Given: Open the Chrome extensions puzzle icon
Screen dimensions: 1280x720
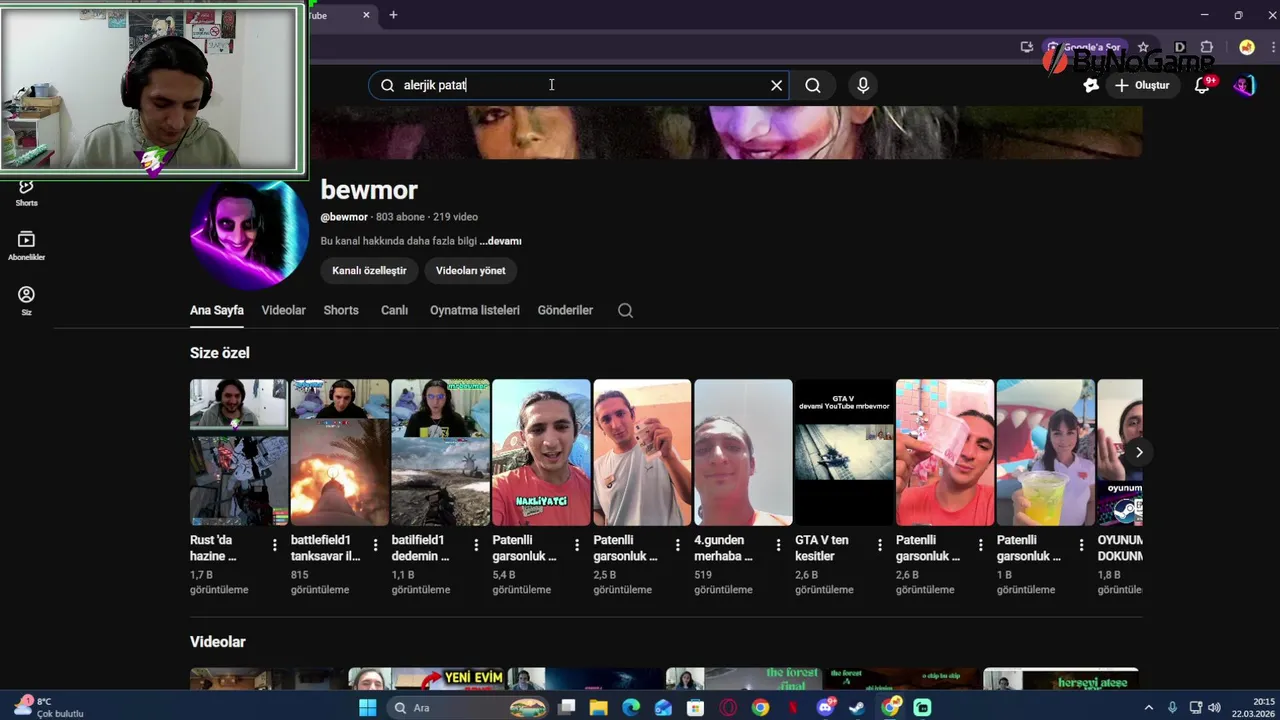Looking at the screenshot, I should 1207,47.
